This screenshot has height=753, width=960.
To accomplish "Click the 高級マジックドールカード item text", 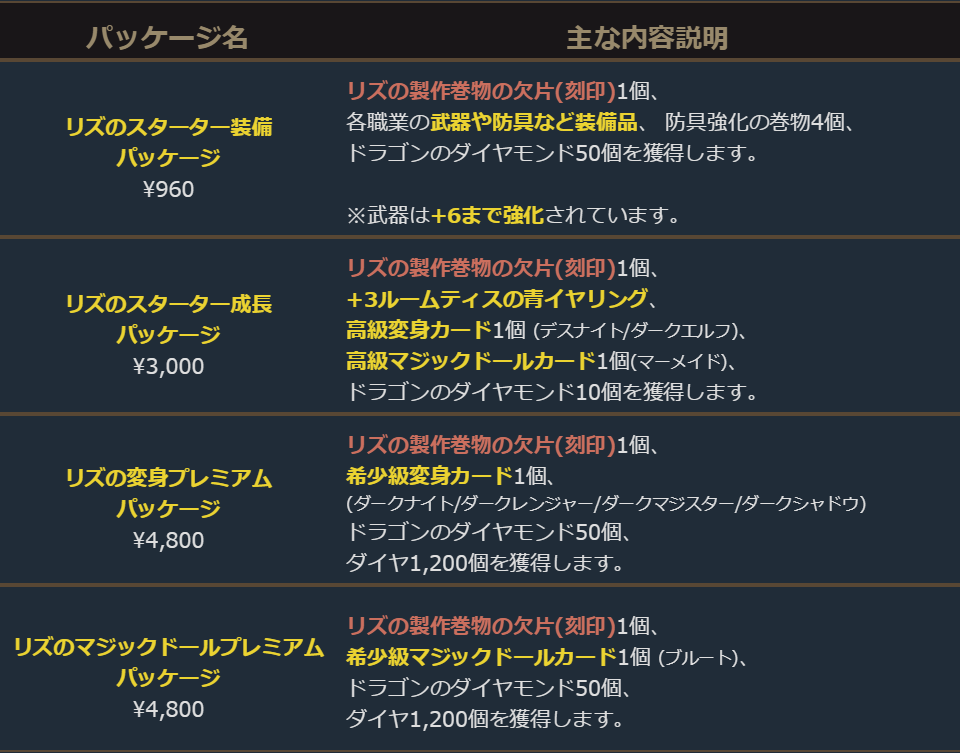I will click(471, 360).
